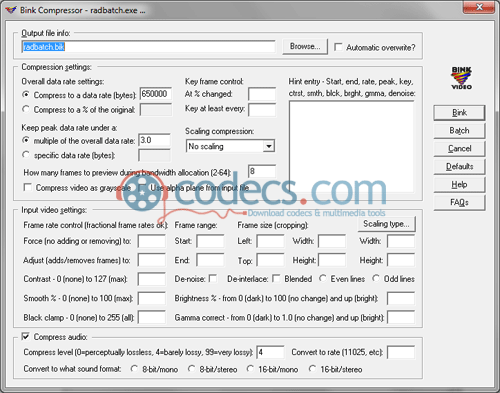Click the % of the original input field
The width and height of the screenshot is (500, 393).
(x=156, y=109)
